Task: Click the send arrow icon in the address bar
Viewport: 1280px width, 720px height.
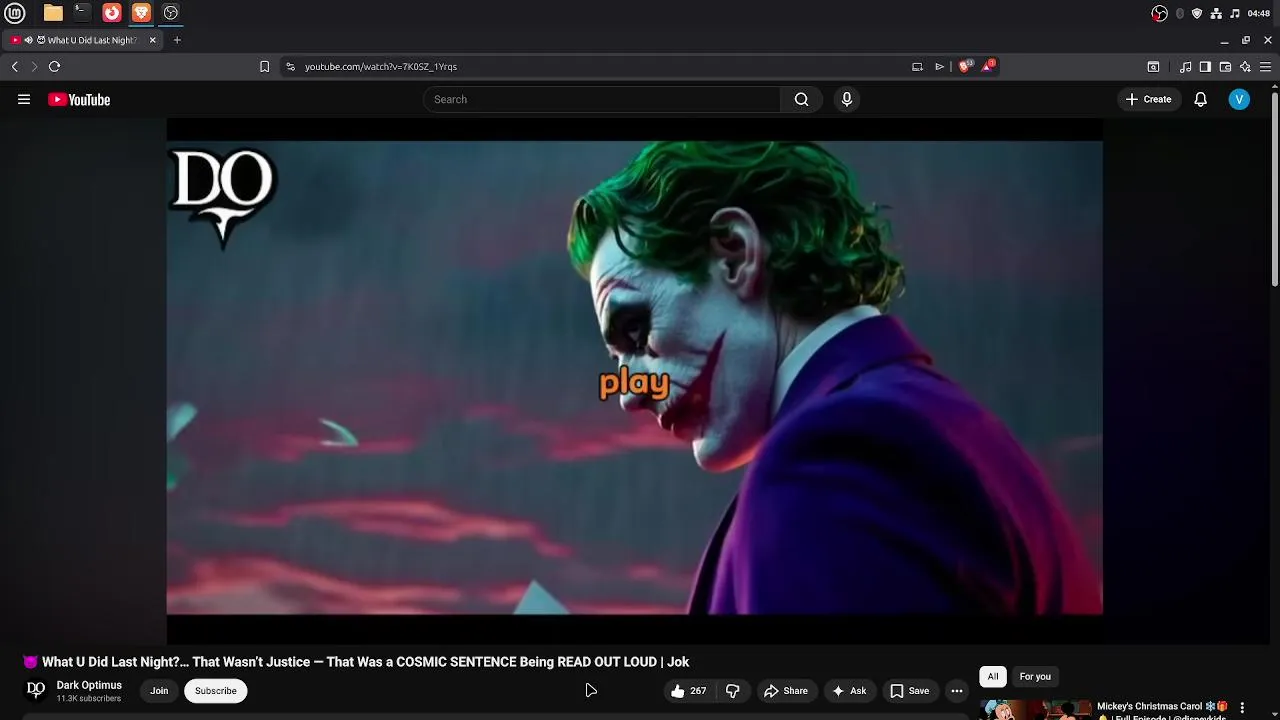Action: click(940, 67)
